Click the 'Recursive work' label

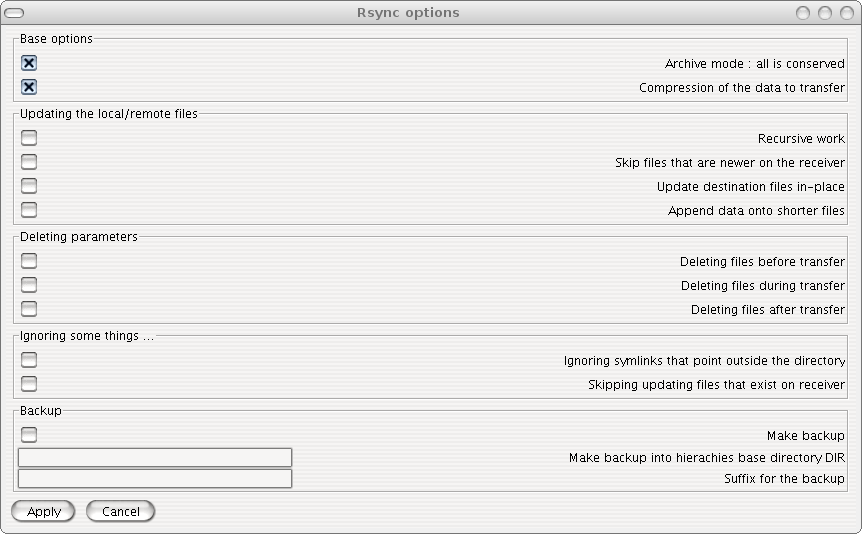tap(801, 139)
